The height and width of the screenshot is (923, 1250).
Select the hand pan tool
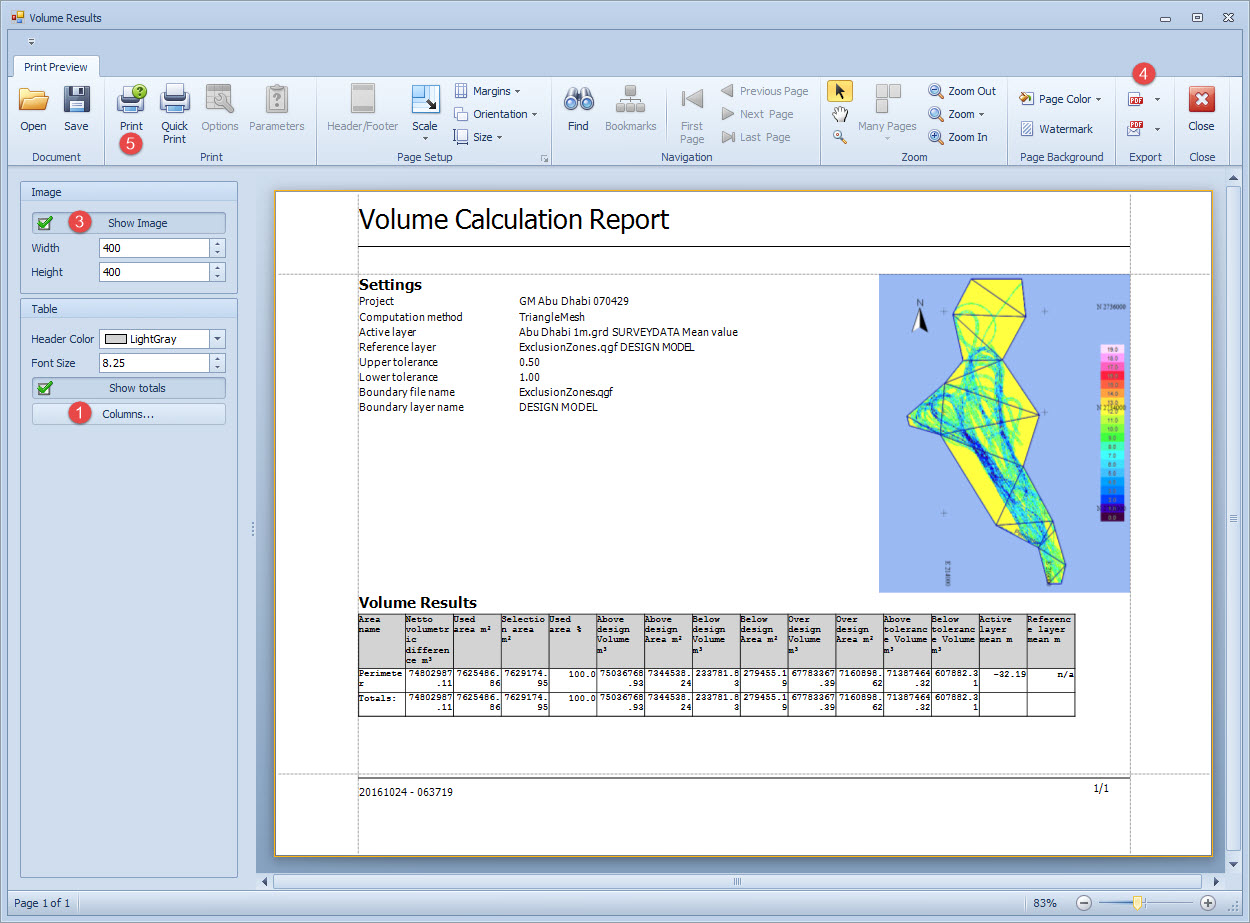pyautogui.click(x=839, y=114)
